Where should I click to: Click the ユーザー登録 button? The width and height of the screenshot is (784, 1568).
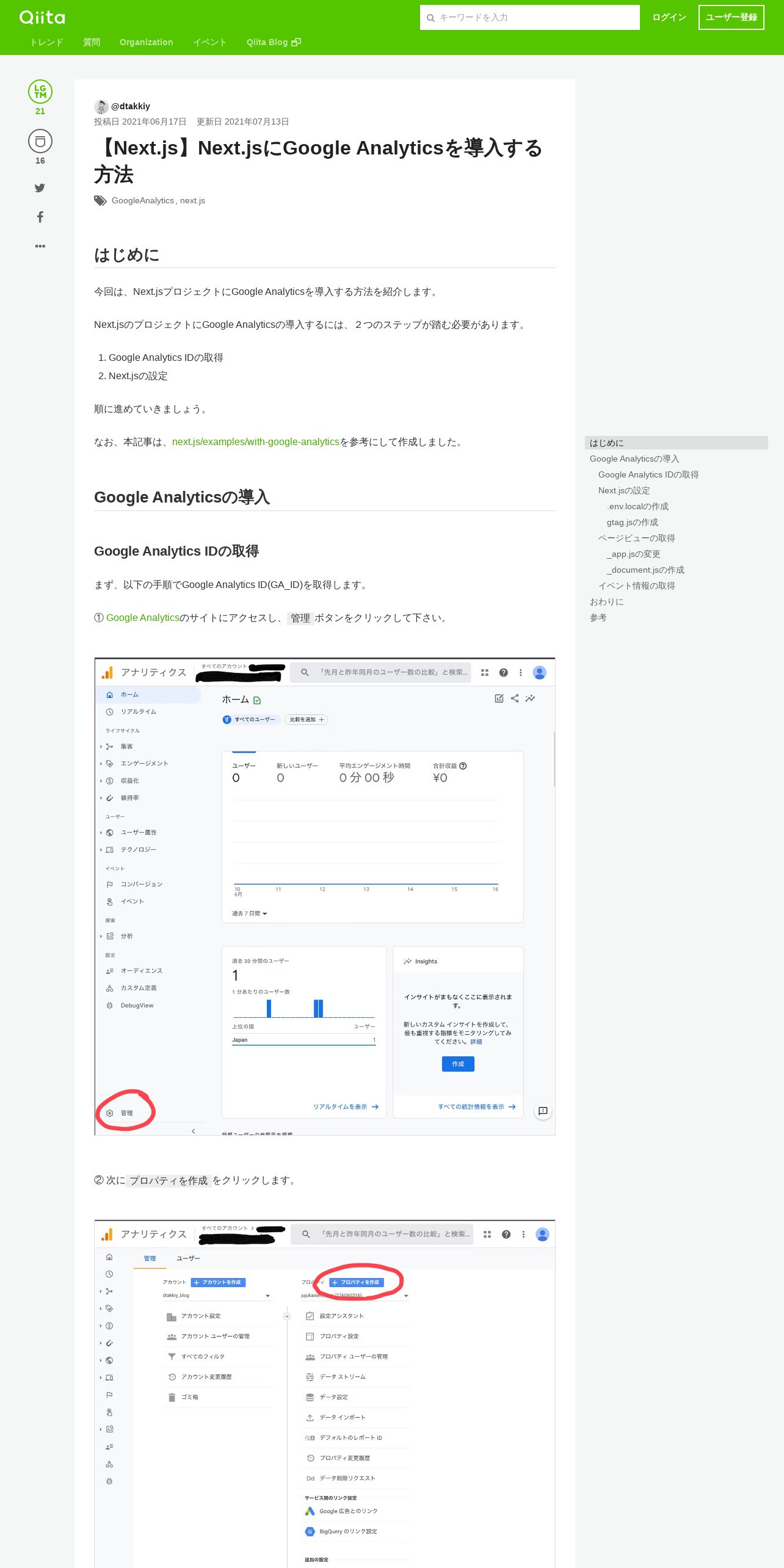(x=731, y=18)
